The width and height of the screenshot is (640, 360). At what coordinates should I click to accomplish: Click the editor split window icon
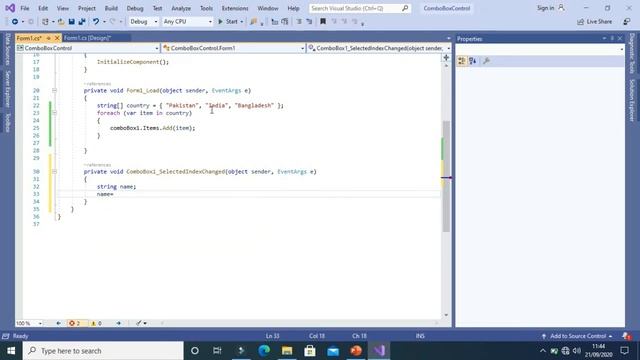[446, 58]
